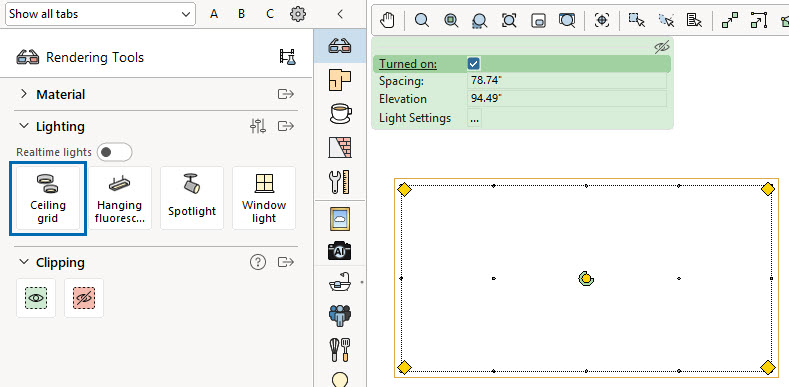Image resolution: width=789 pixels, height=387 pixels.
Task: Click the crosshair target toolbar icon
Action: pos(602,20)
